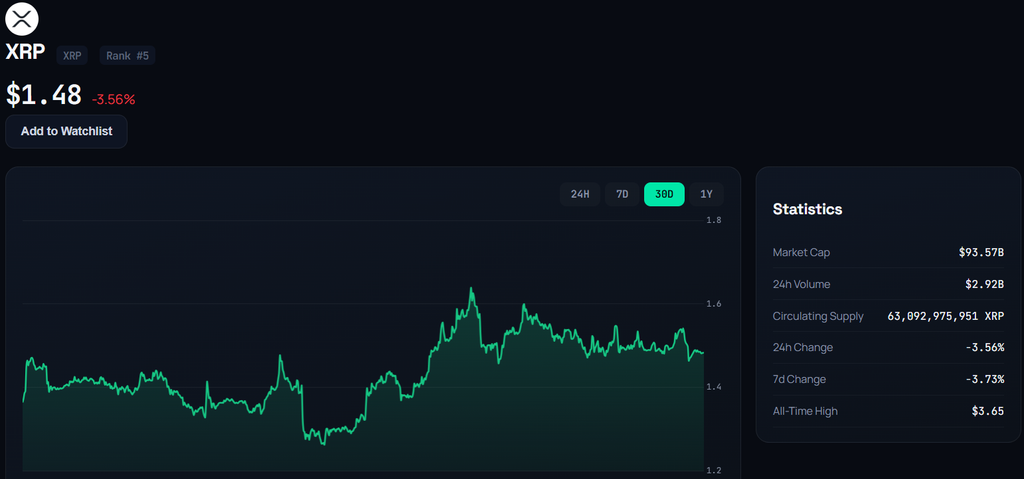1024x479 pixels.
Task: Click the 24h Change label
Action: (803, 348)
